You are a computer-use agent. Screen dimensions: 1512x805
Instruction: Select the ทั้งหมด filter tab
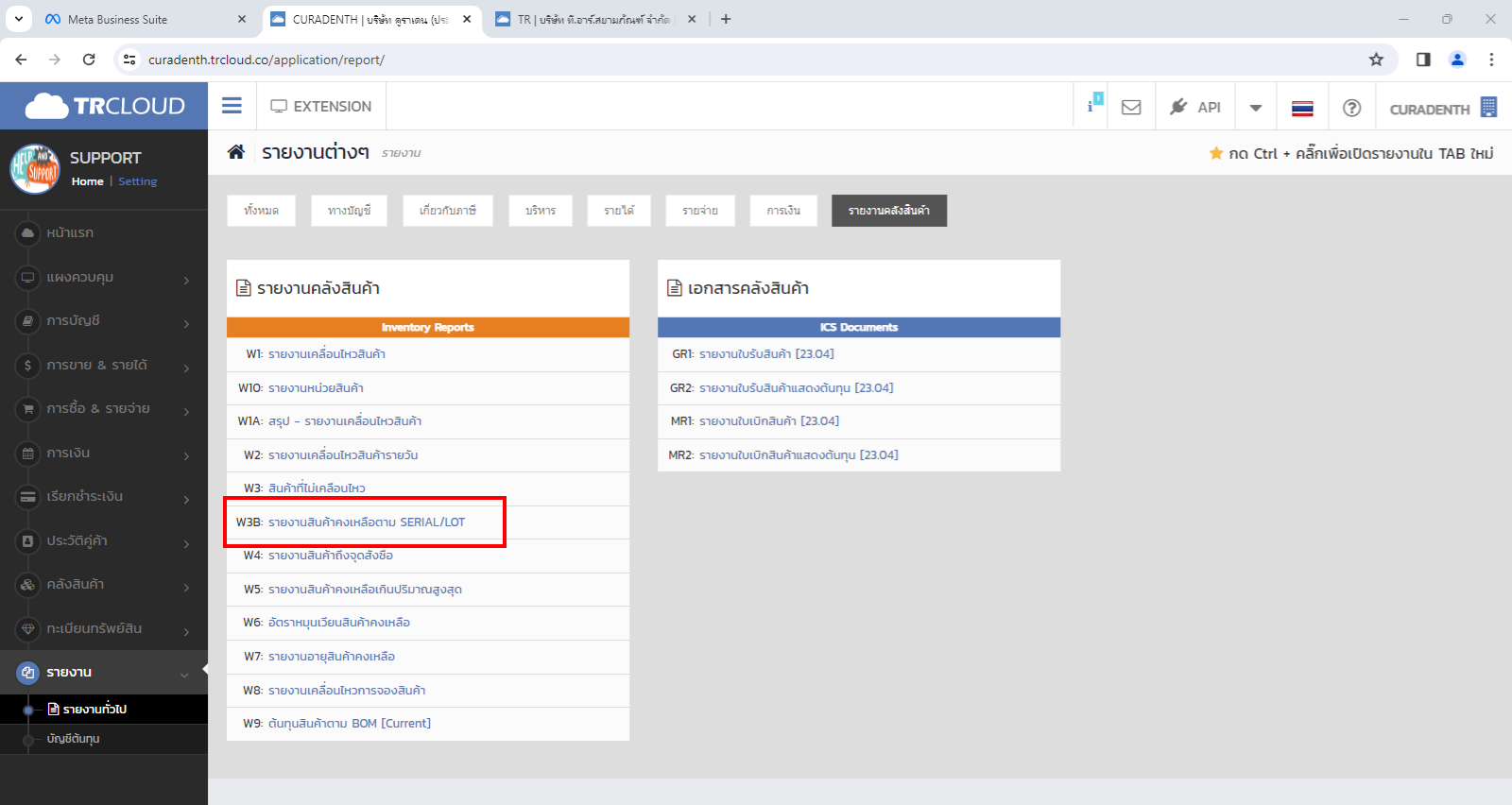tap(261, 211)
